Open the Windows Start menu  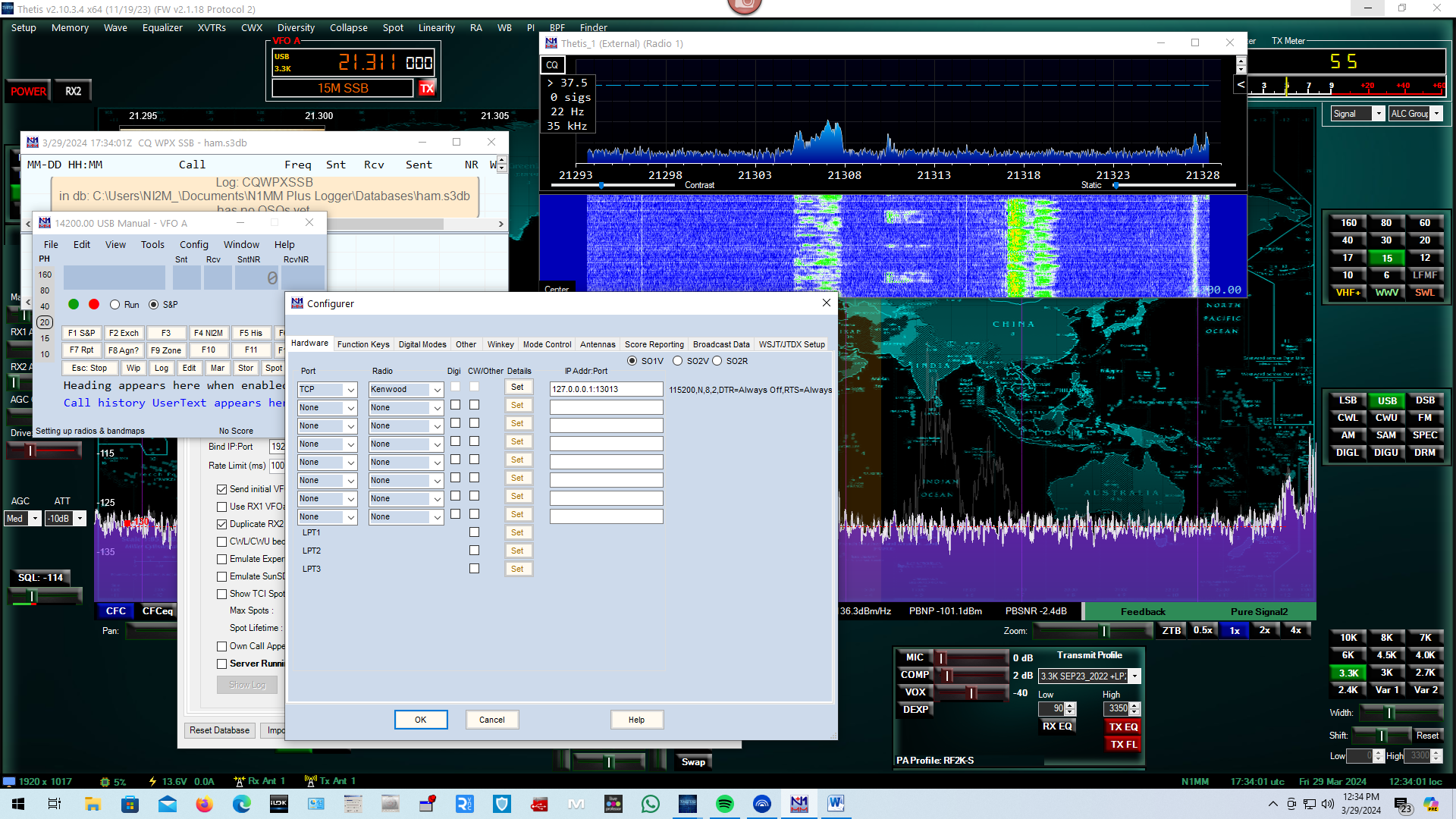[x=18, y=804]
